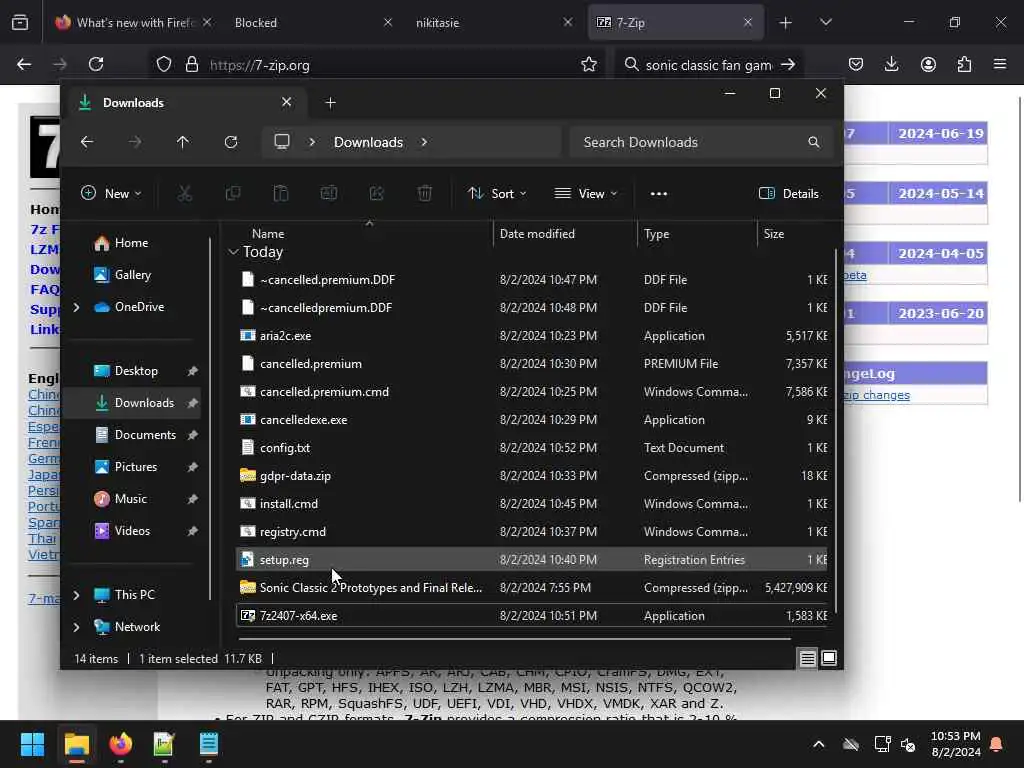Image resolution: width=1024 pixels, height=768 pixels.
Task: Open the Windows Start menu
Action: pos(32,744)
